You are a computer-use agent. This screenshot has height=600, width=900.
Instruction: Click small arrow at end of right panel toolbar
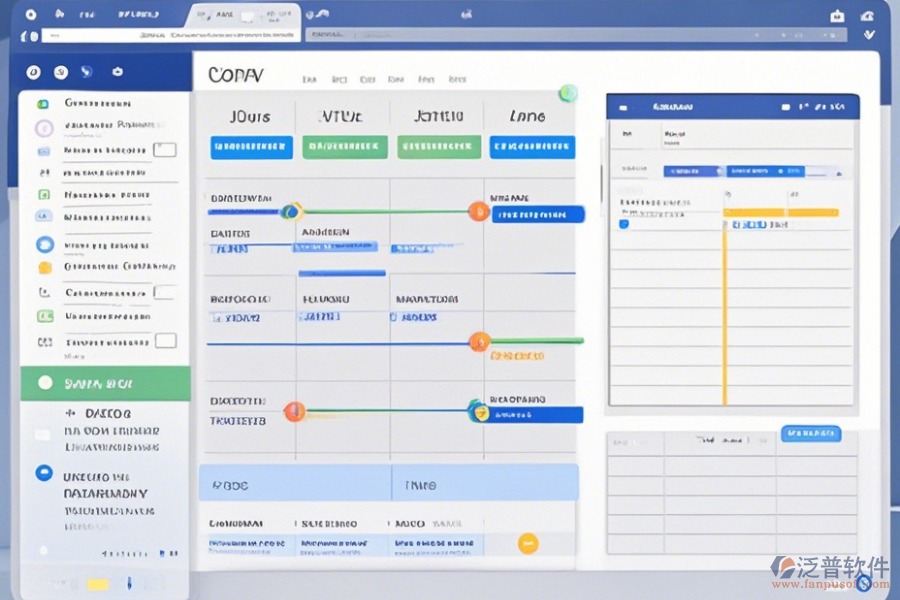pos(839,173)
